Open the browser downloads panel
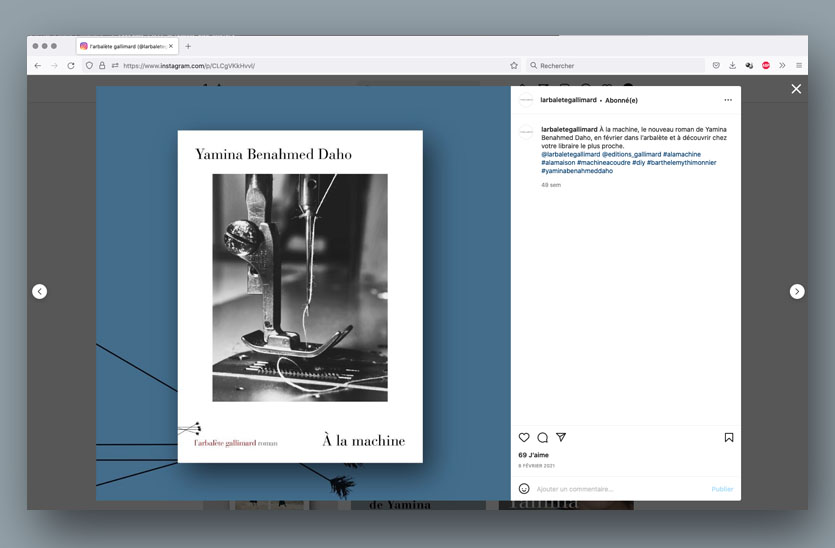Viewport: 835px width, 548px height. click(732, 66)
